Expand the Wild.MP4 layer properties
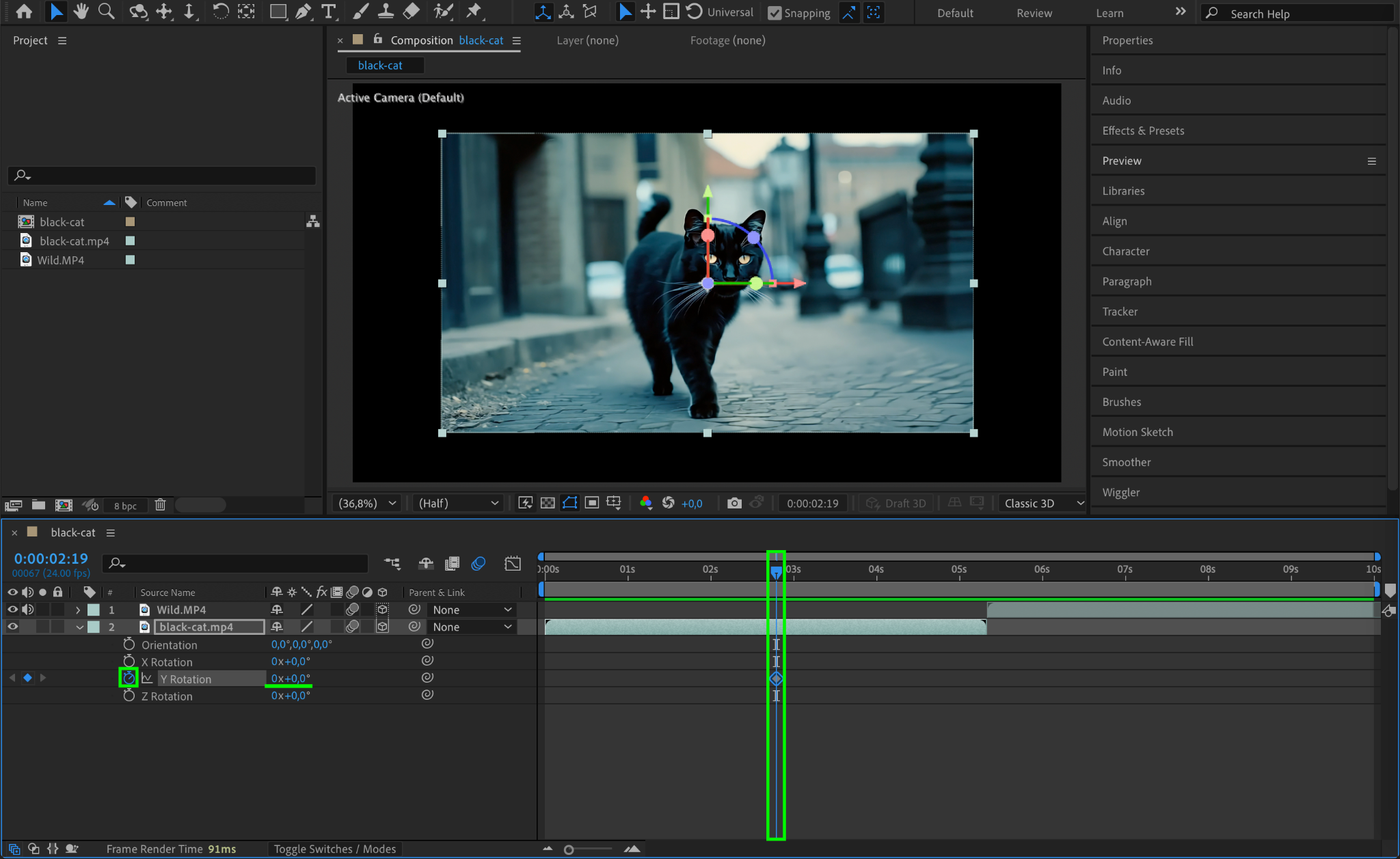Screen dimensions: 1400x859 pyautogui.click(x=78, y=610)
